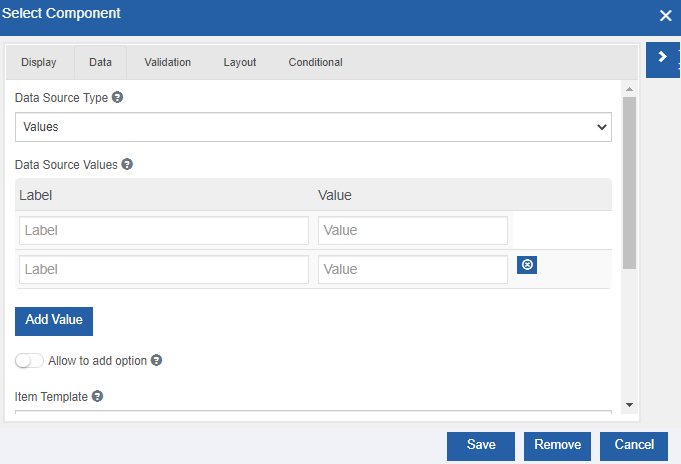Switch to the Display tab
Viewport: 681px width, 464px height.
coord(39,62)
